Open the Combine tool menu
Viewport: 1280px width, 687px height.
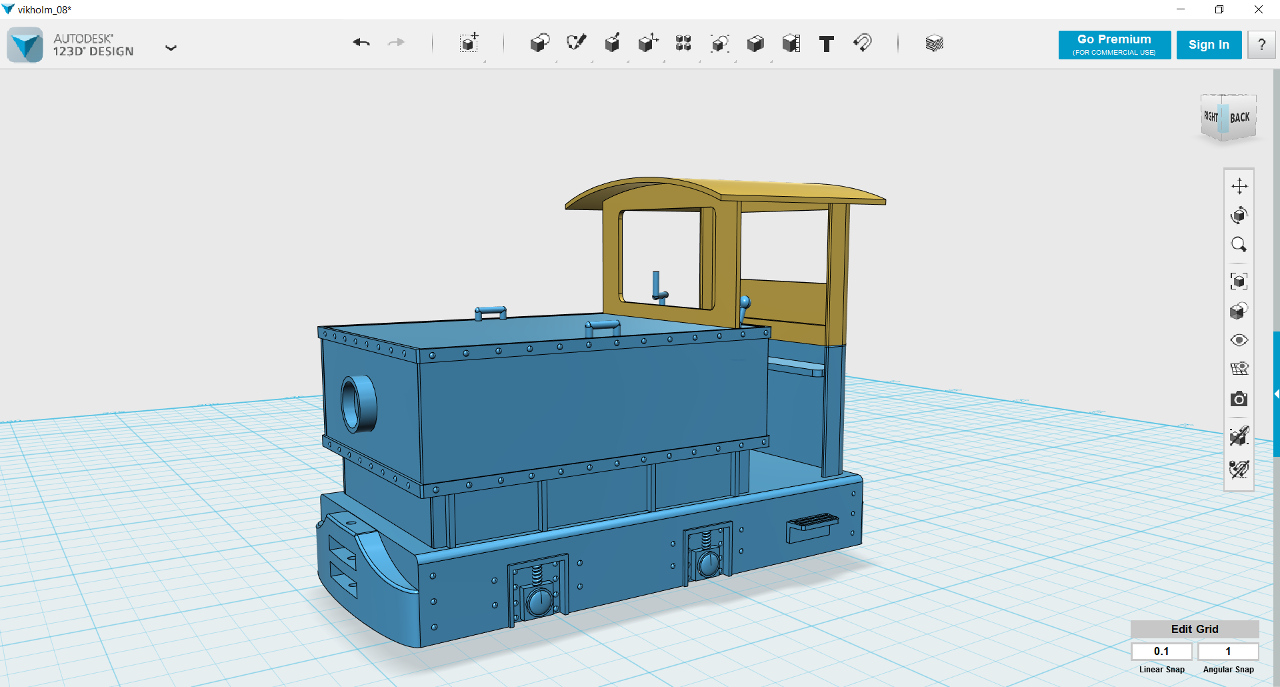point(755,43)
